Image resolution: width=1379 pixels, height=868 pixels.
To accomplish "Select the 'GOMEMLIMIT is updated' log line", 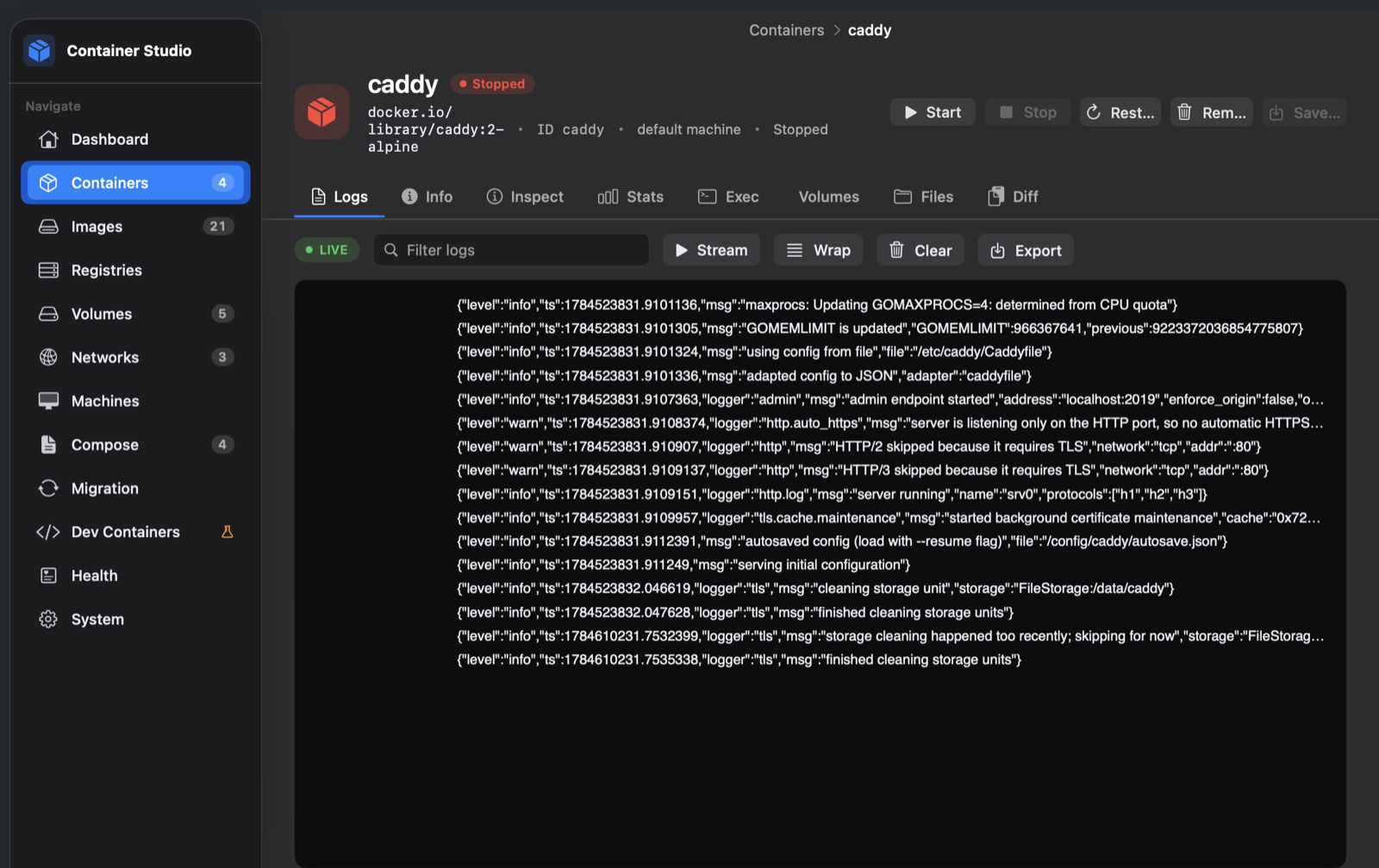I will [880, 328].
